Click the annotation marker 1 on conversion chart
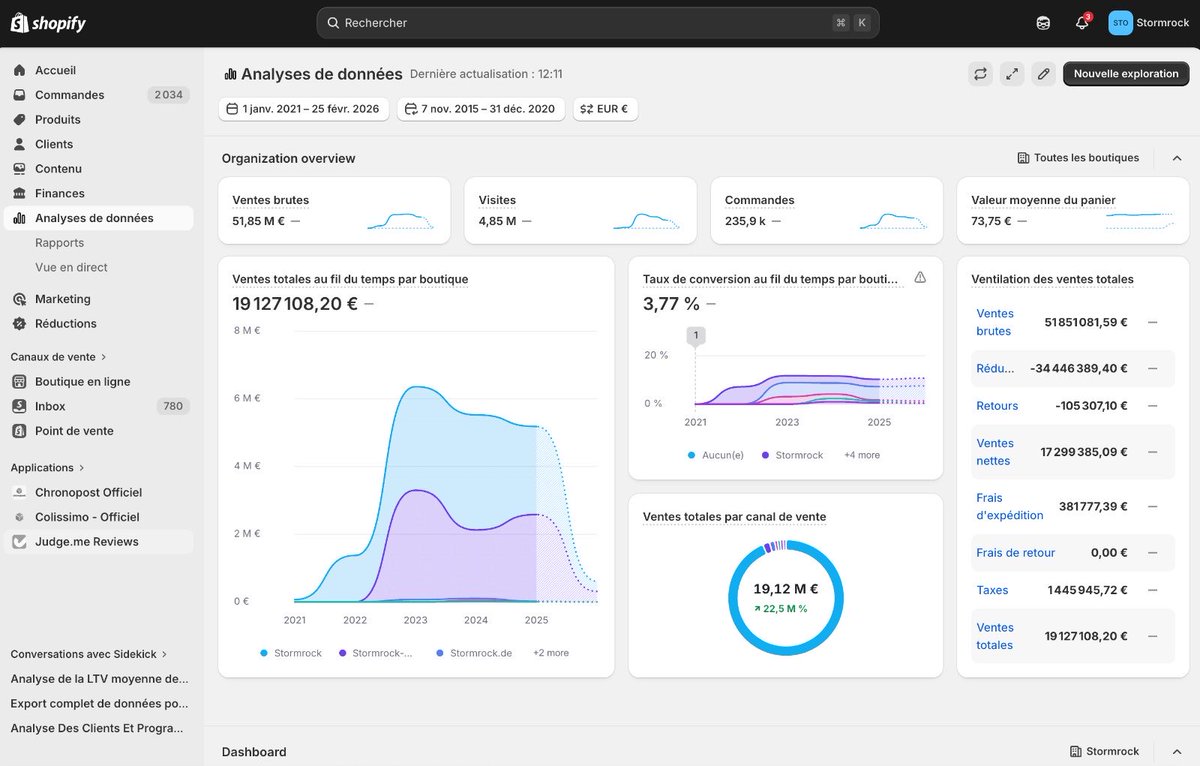 (696, 335)
